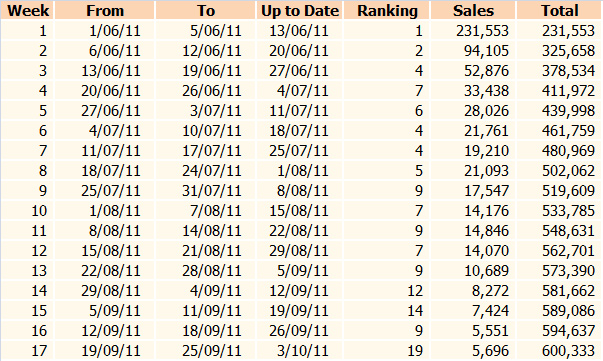The height and width of the screenshot is (361, 603).
Task: Click the Total column header
Action: click(560, 10)
